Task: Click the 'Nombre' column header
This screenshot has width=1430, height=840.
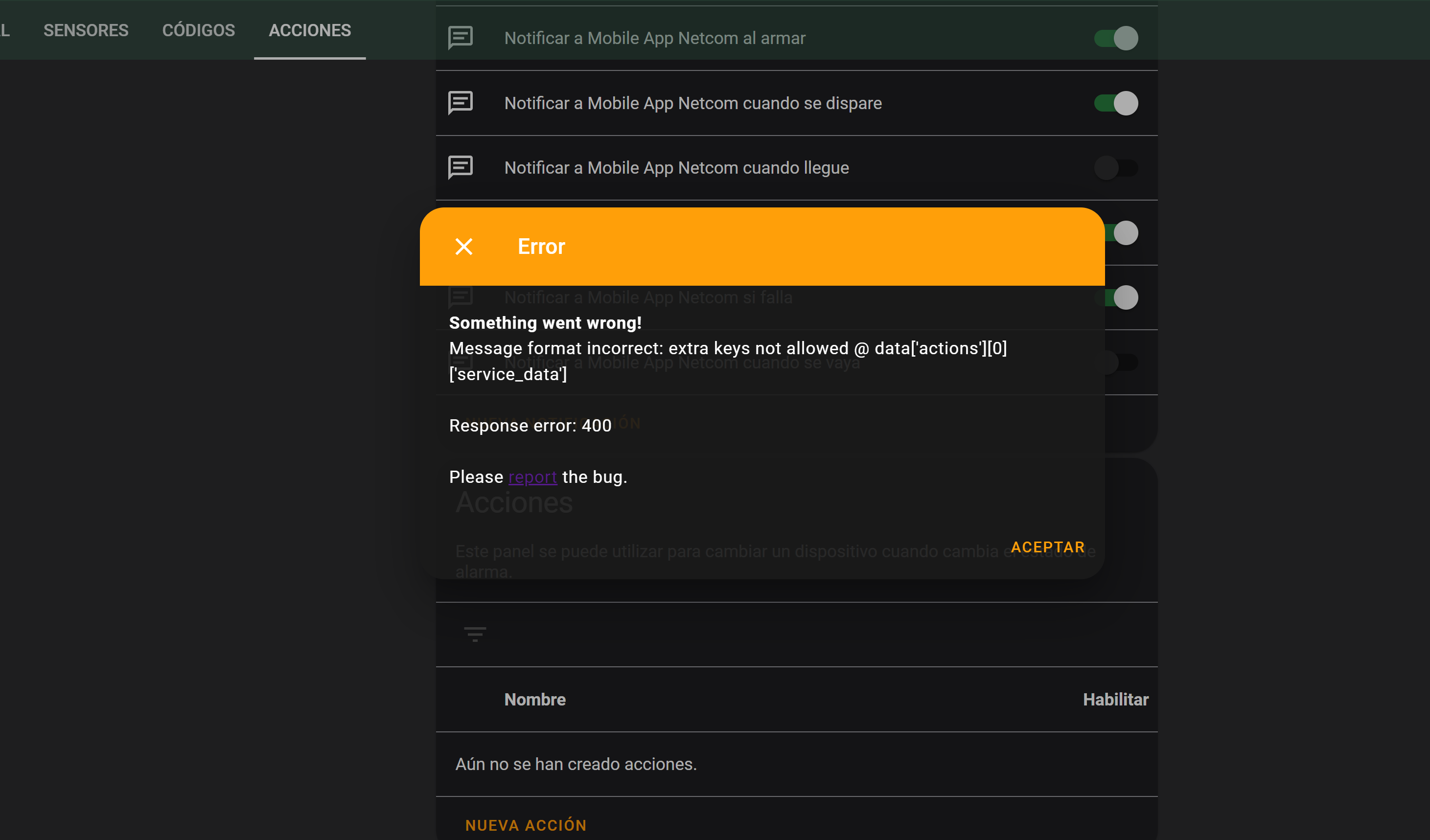Action: tap(534, 699)
